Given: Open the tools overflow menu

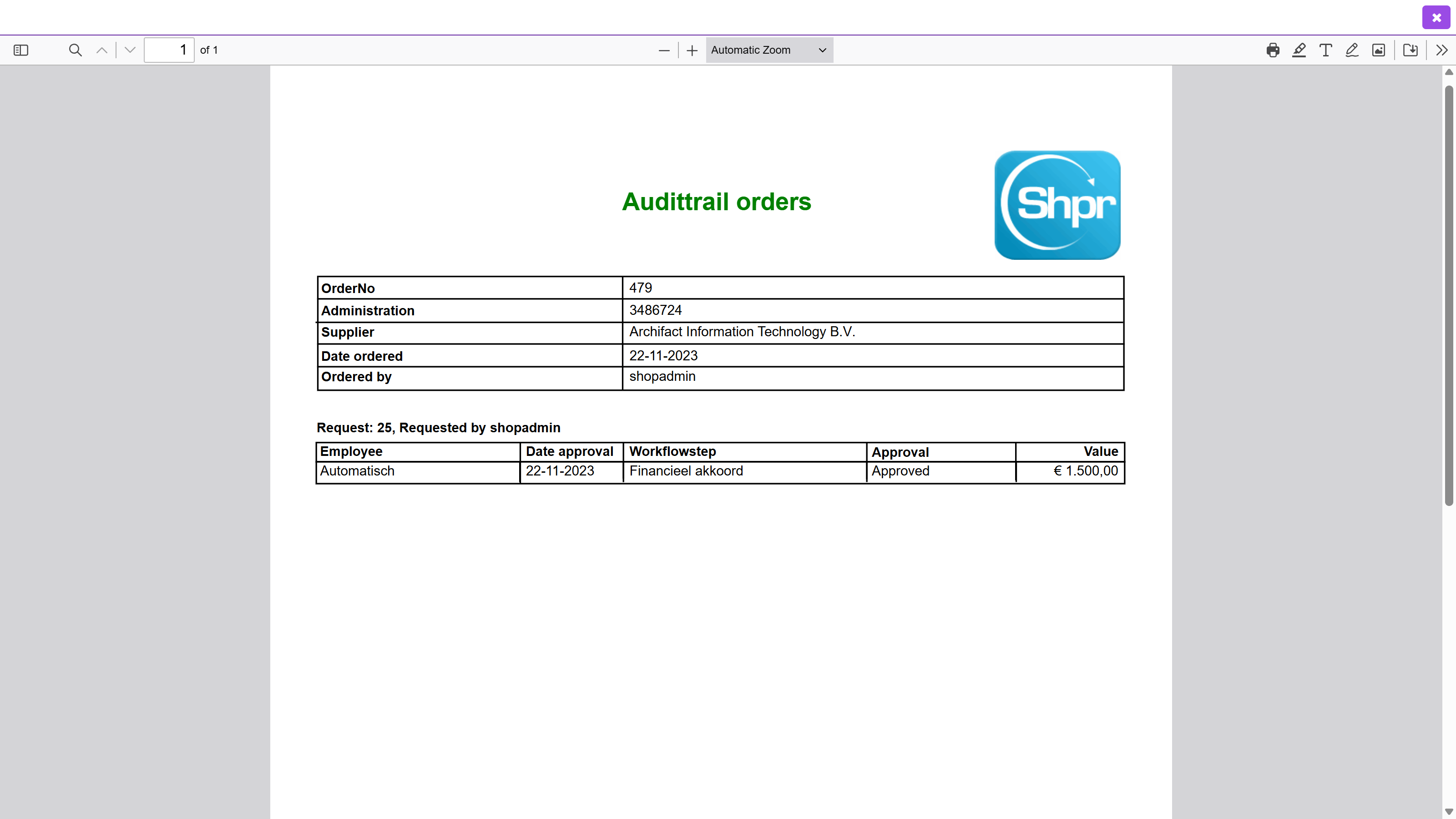Looking at the screenshot, I should pyautogui.click(x=1442, y=51).
